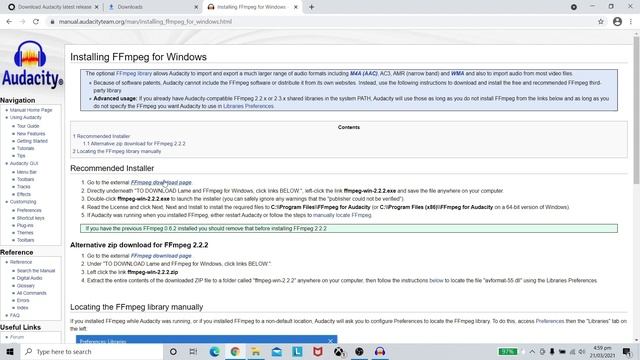Viewport: 640px width, 360px height.
Task: Close the Downloads tab
Action: tap(196, 7)
